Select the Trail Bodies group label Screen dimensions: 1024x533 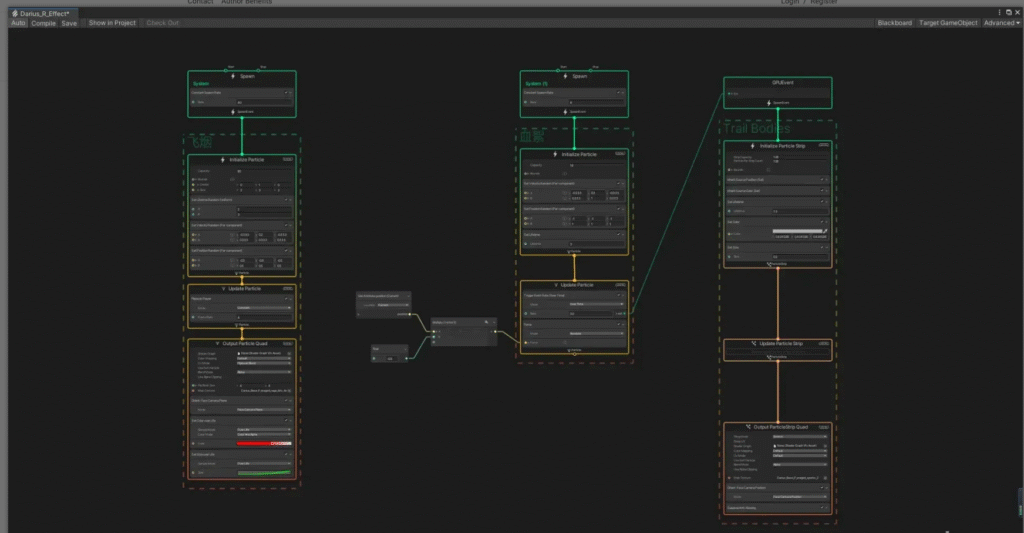pyautogui.click(x=756, y=129)
